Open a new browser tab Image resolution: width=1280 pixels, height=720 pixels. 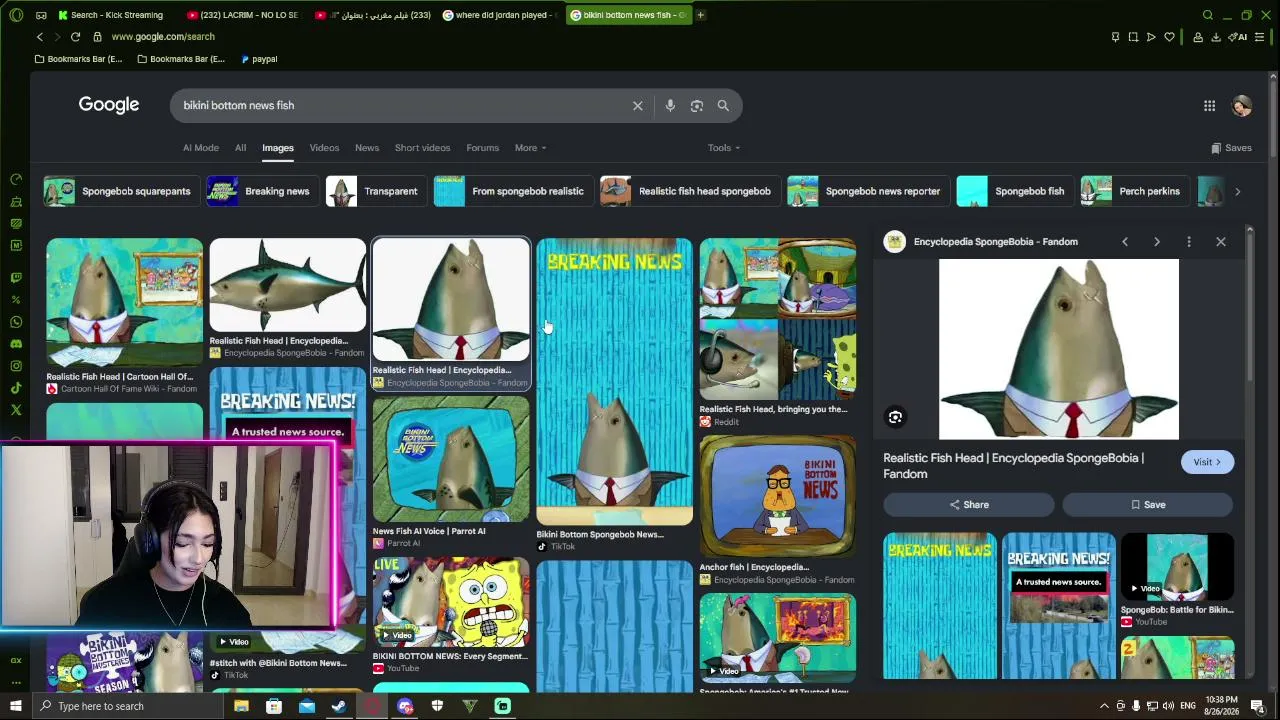click(x=701, y=15)
